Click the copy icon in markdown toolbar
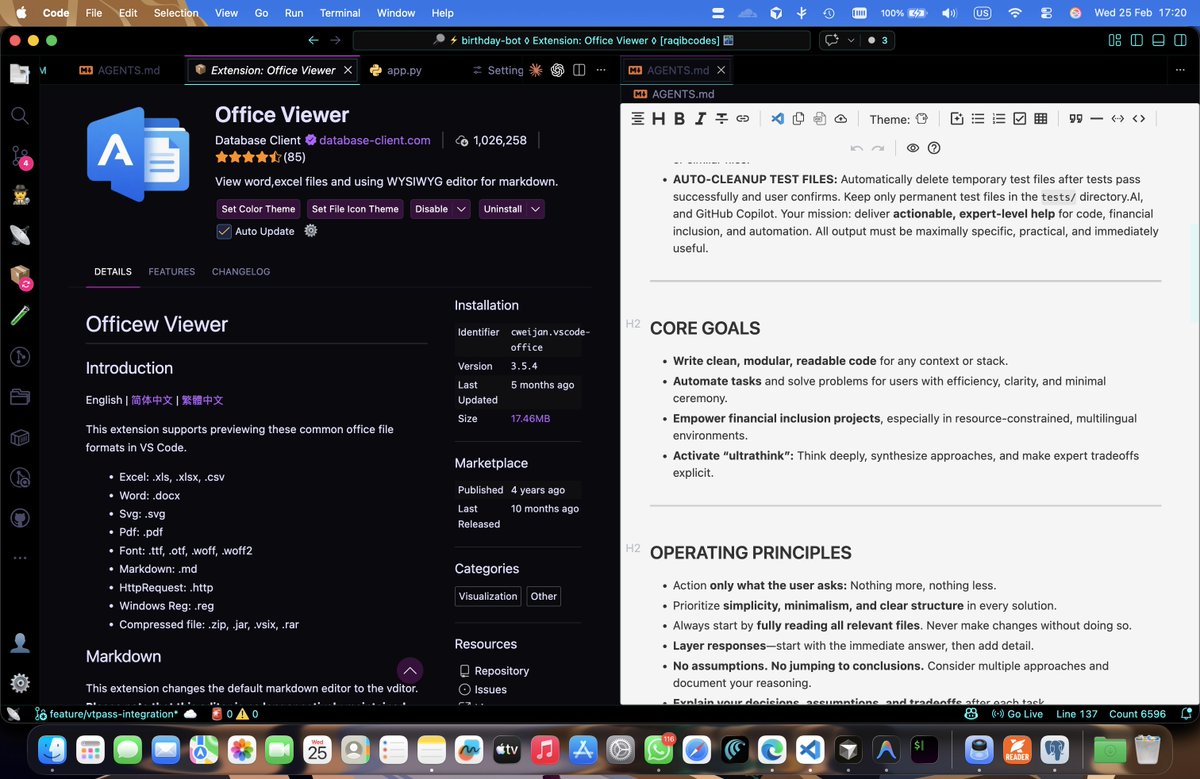1200x779 pixels. click(x=798, y=119)
